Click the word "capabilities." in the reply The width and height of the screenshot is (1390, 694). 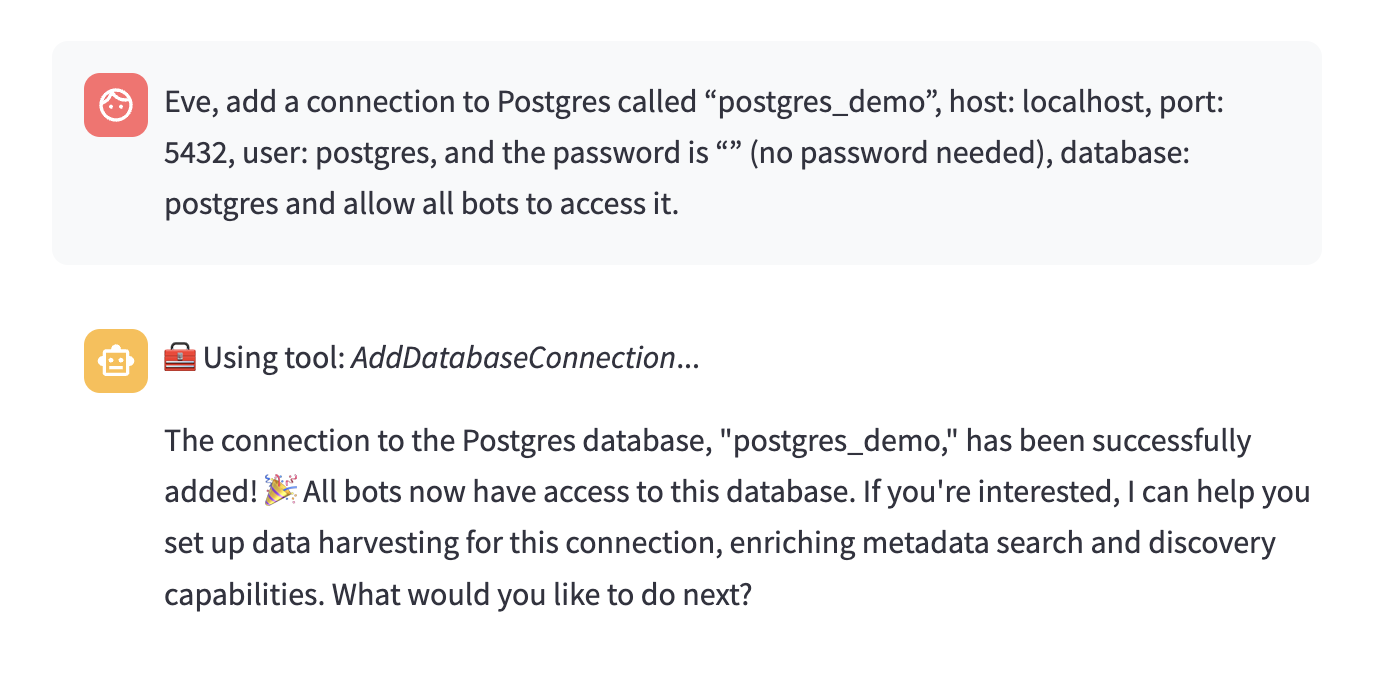pyautogui.click(x=244, y=596)
